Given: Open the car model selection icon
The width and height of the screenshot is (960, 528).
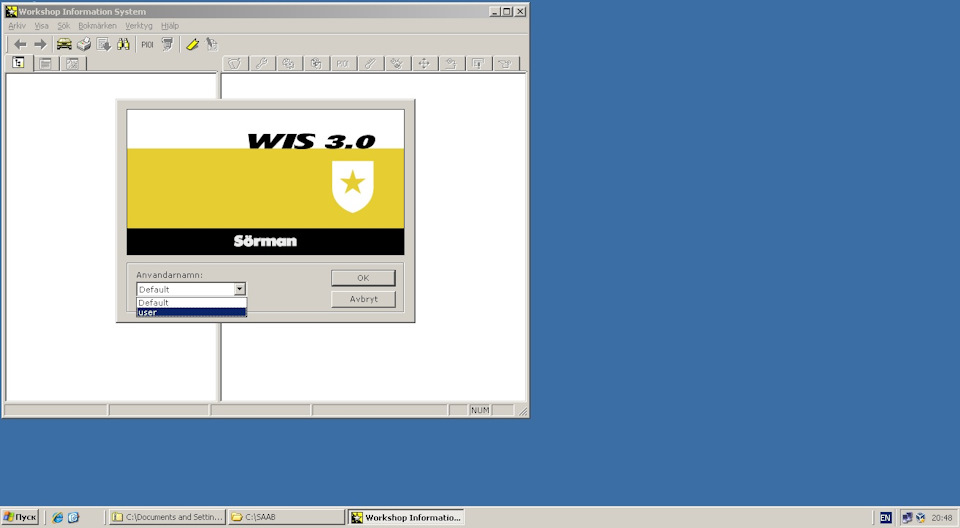Looking at the screenshot, I should coord(64,44).
